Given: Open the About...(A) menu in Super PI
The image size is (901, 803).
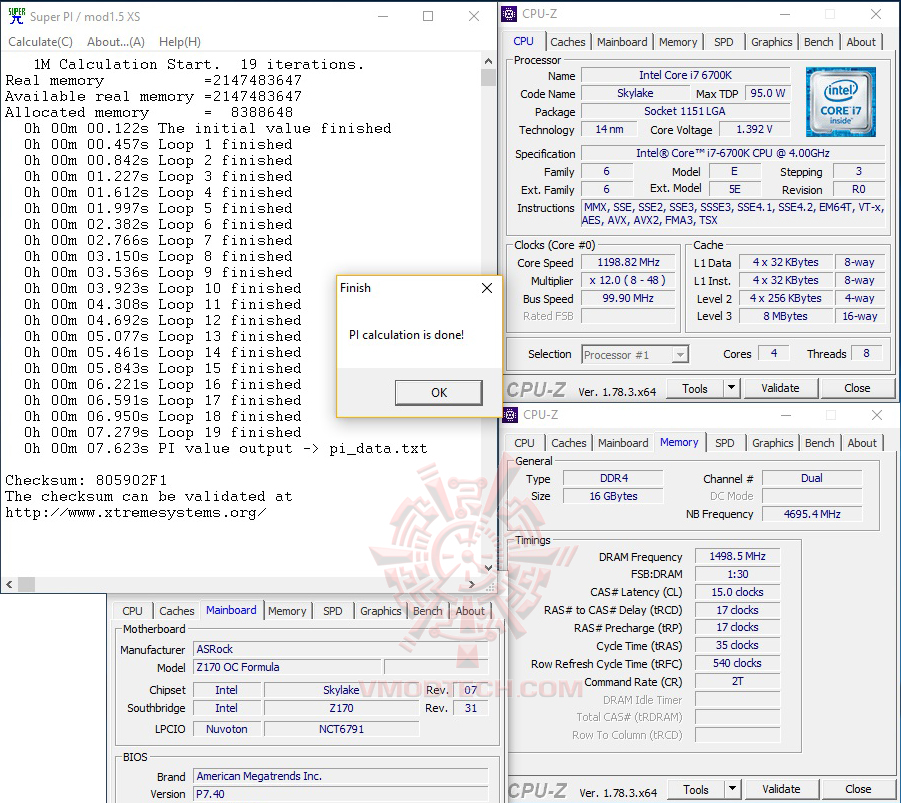Looking at the screenshot, I should (115, 42).
